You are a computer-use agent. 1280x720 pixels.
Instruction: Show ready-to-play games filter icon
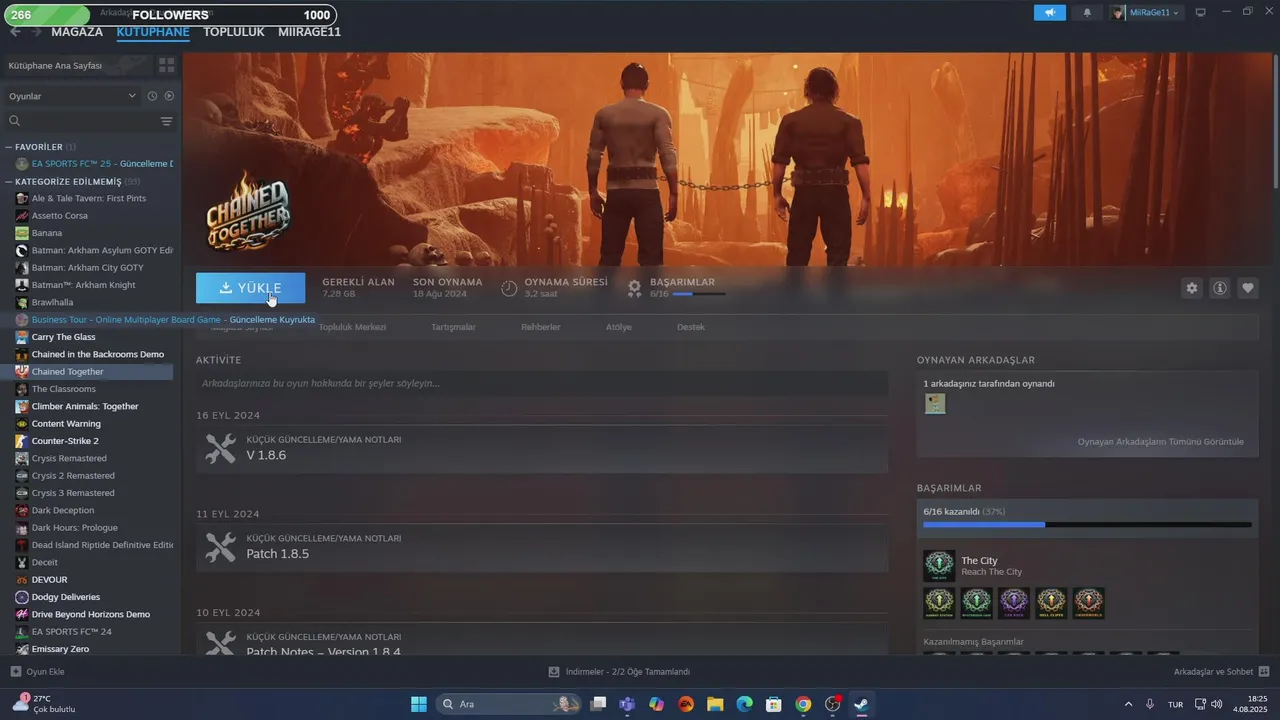click(169, 96)
